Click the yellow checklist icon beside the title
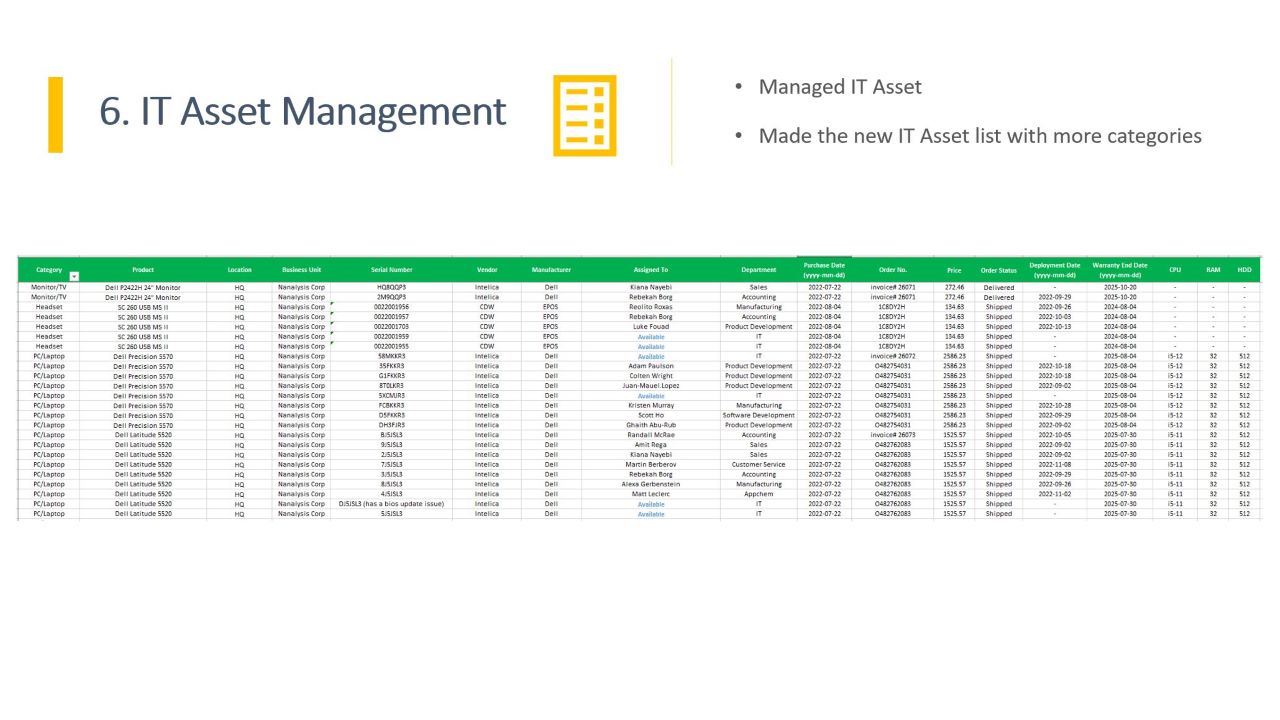Viewport: 1280px width, 720px height. (x=585, y=115)
